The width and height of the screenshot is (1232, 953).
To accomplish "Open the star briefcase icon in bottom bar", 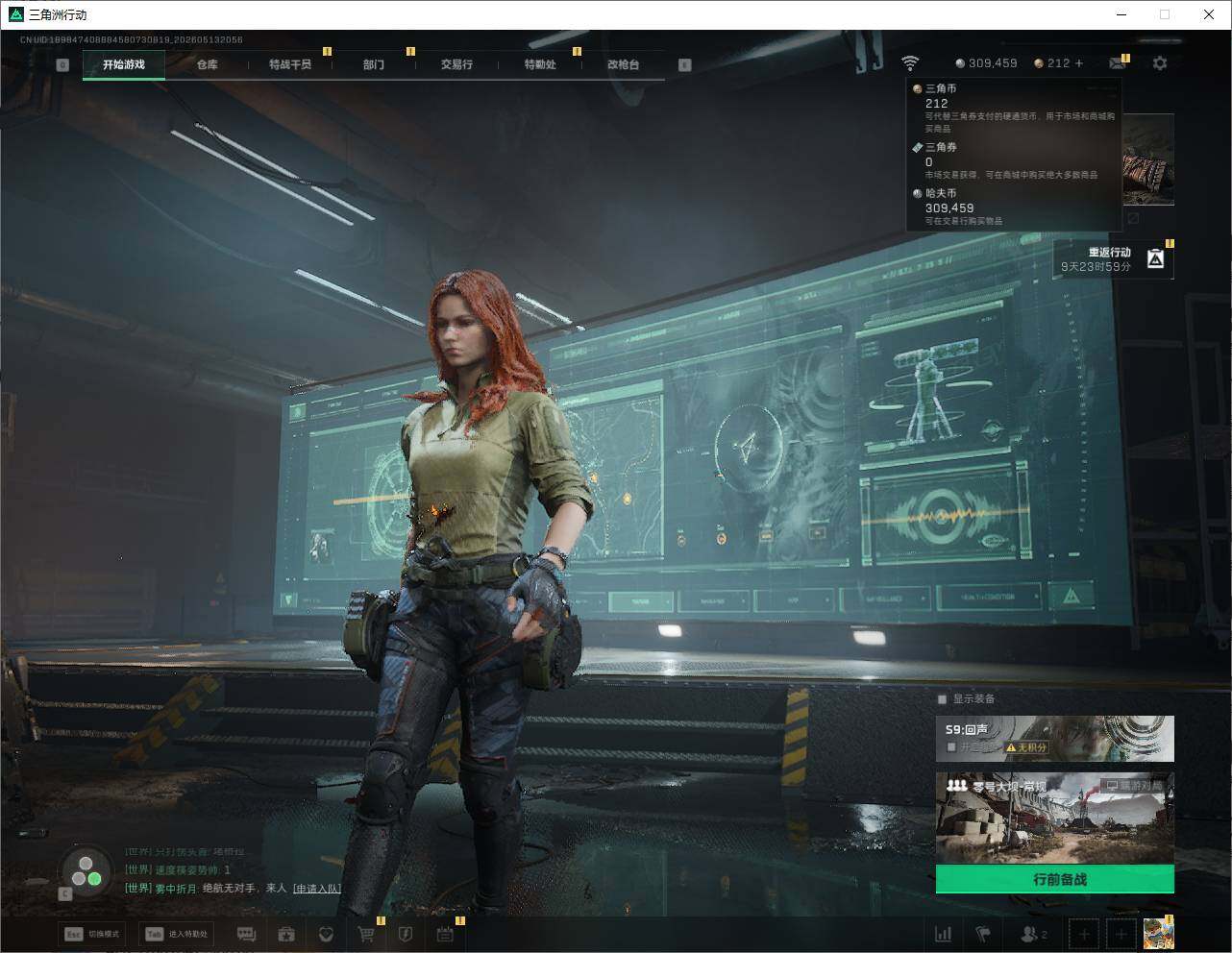I will [x=285, y=934].
